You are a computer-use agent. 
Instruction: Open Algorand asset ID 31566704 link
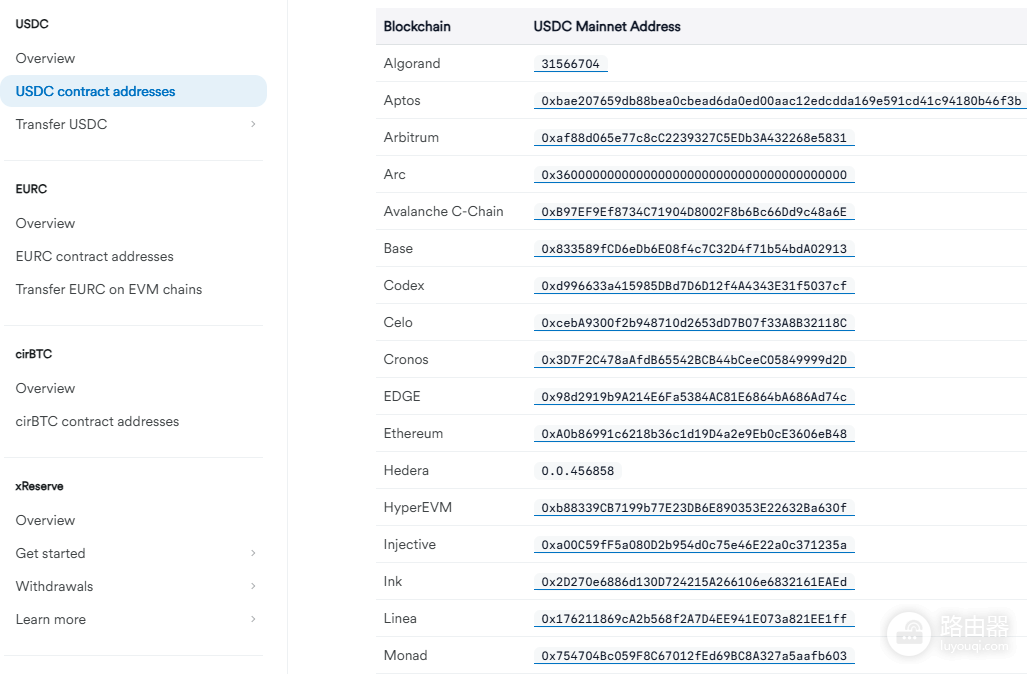570,64
